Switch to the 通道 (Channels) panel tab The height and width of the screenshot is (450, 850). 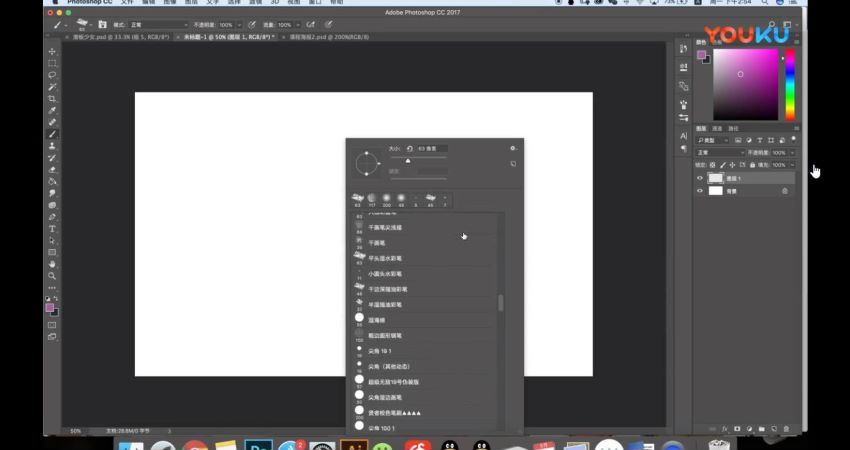[x=717, y=129]
